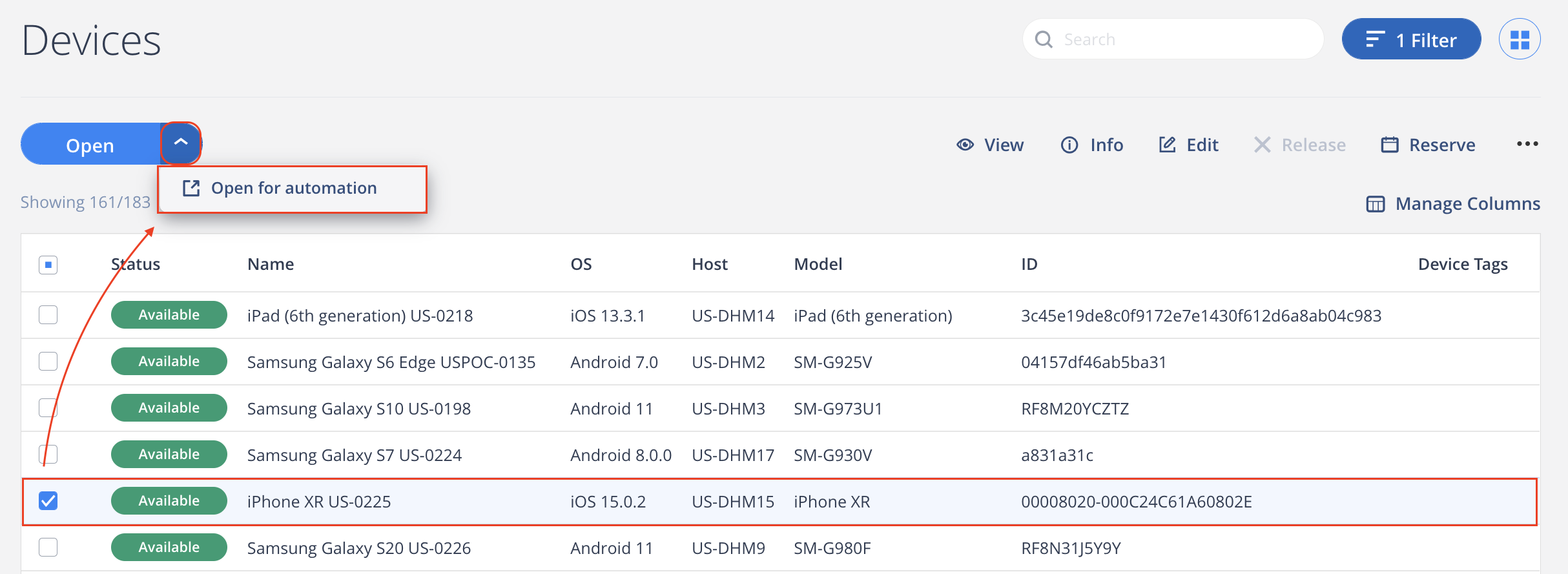The image size is (1568, 574).
Task: Check the Samsung Galaxy S7 US-0224 row
Action: pyautogui.click(x=48, y=455)
